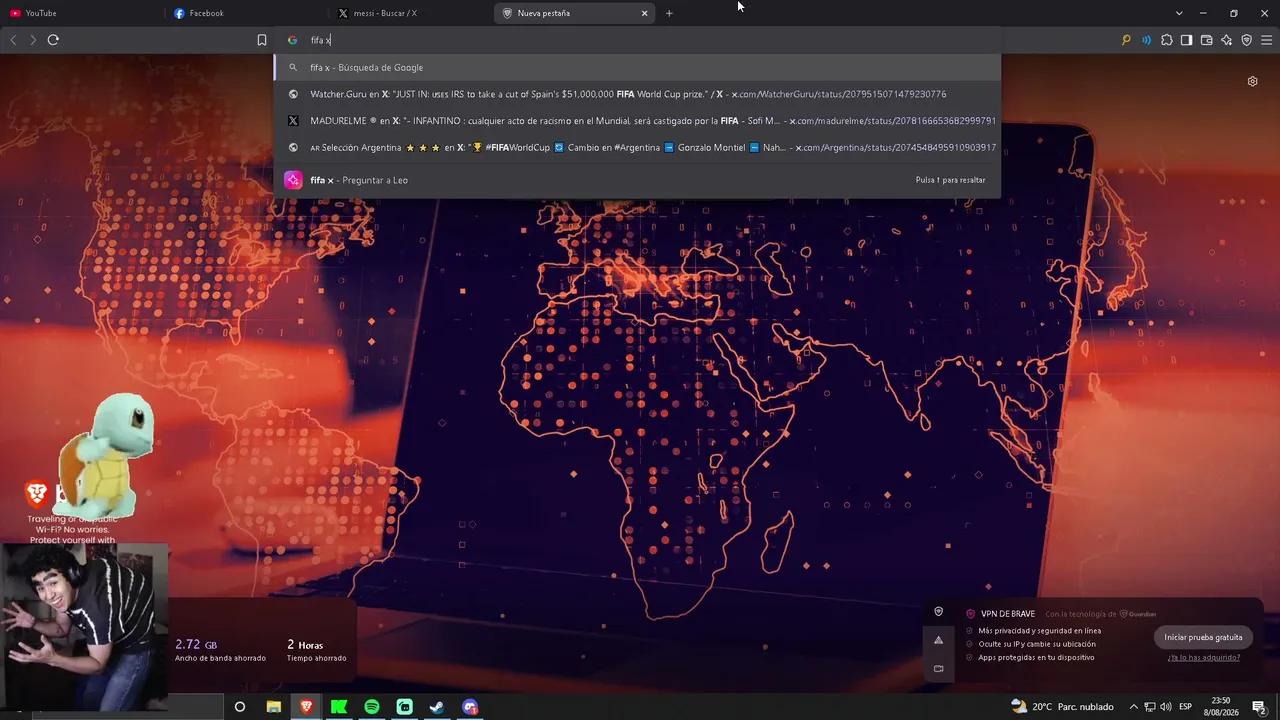
Task: Select the Nueva pestaña tab
Action: pos(575,13)
